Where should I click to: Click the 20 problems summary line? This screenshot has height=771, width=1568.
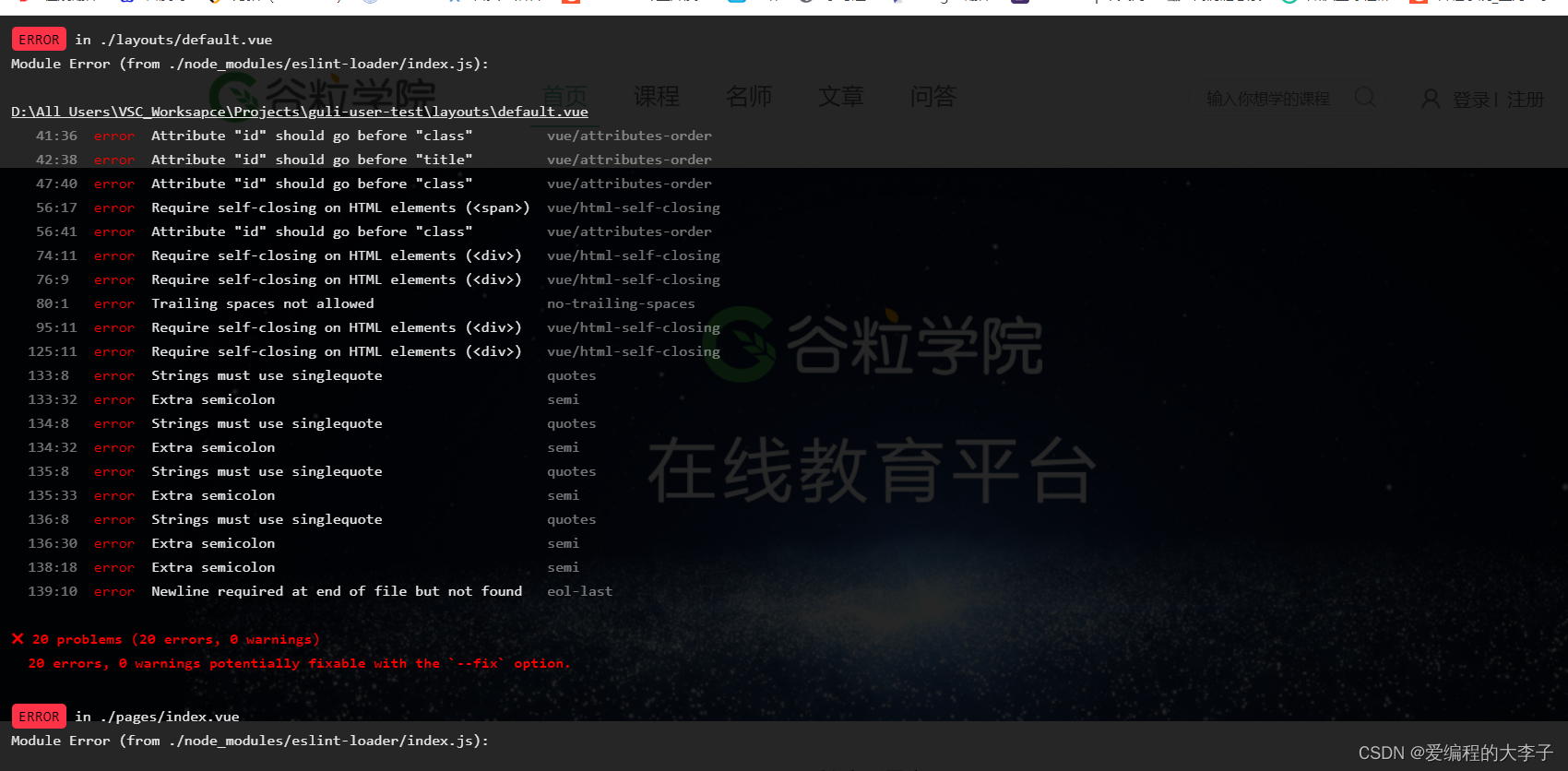[166, 639]
